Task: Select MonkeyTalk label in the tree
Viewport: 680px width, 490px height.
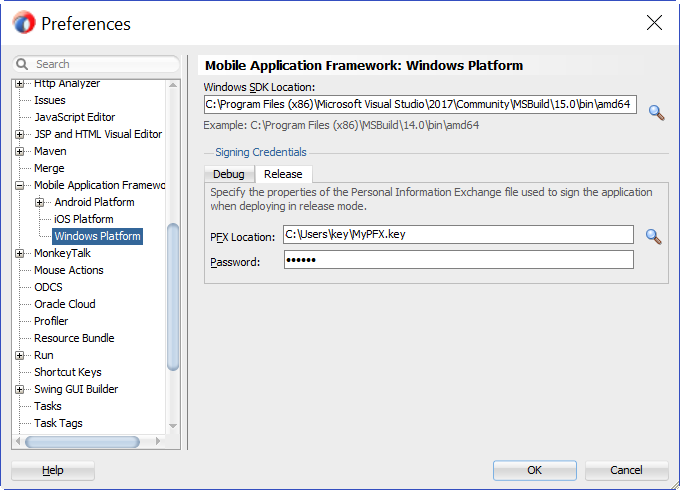Action: (x=62, y=253)
